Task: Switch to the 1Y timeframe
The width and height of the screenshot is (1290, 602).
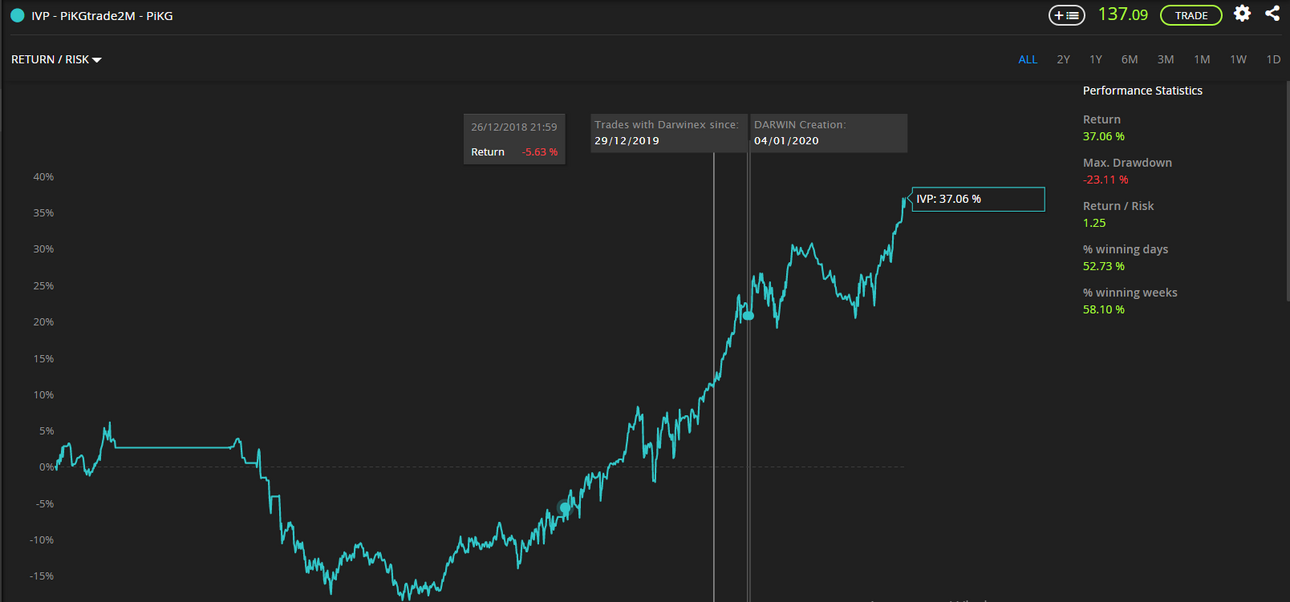Action: click(1096, 60)
